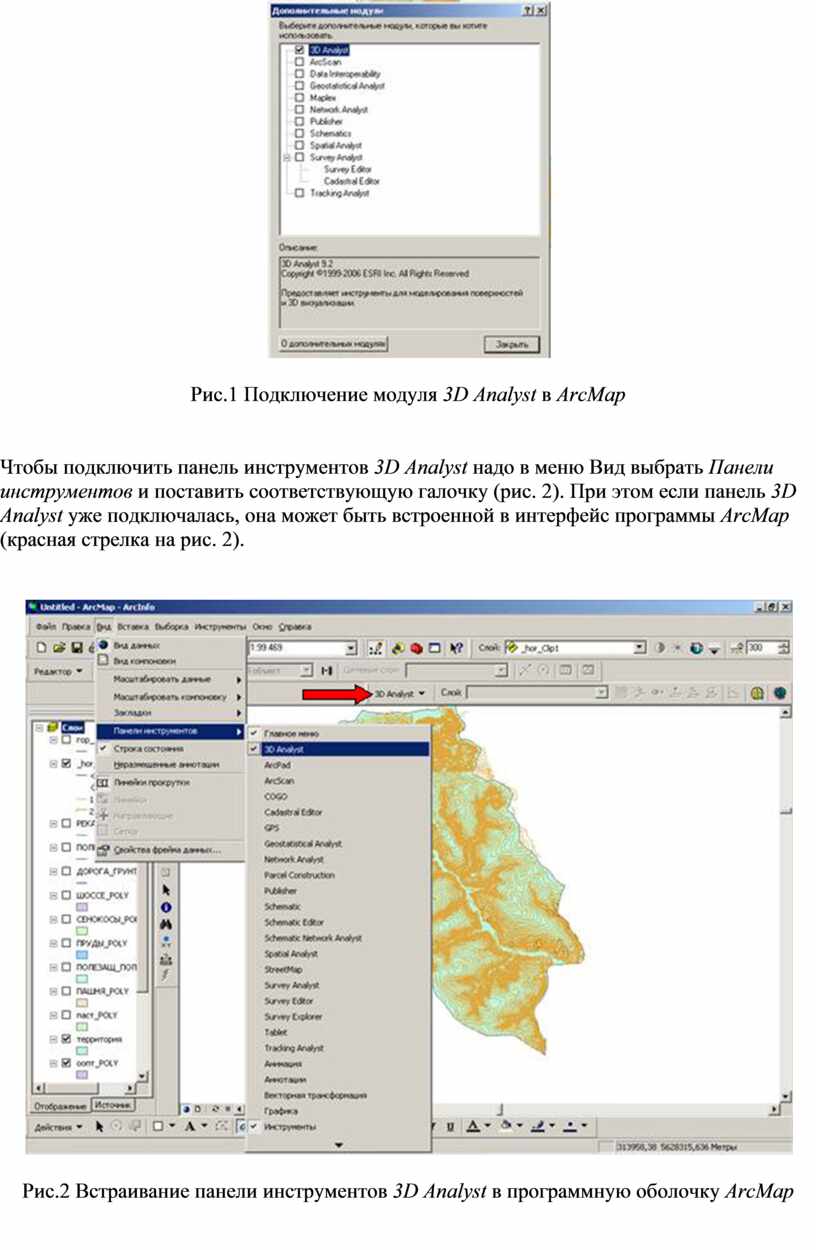Enable the Data Interoperability checkbox

[299, 73]
